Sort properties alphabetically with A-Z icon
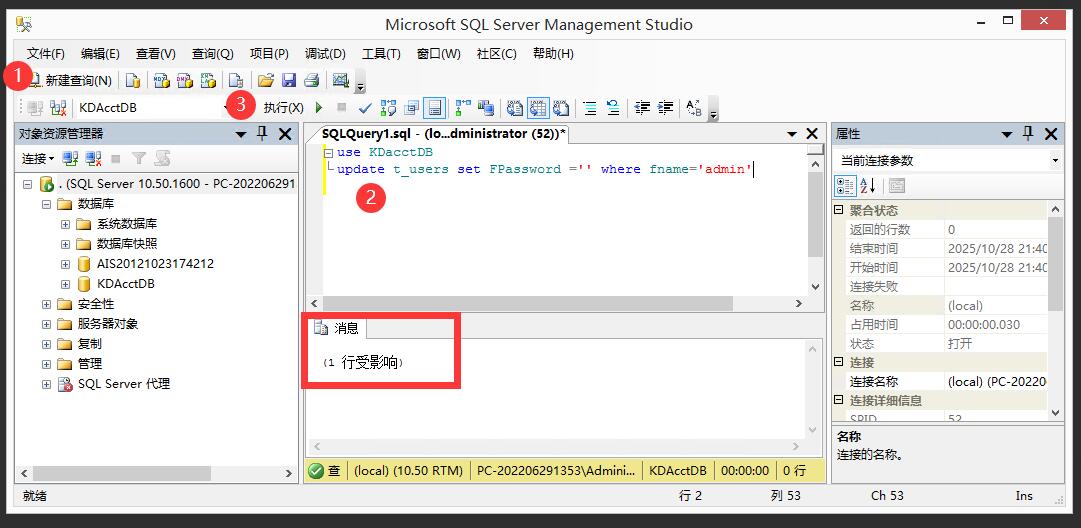Viewport: 1081px width, 528px height. point(868,186)
